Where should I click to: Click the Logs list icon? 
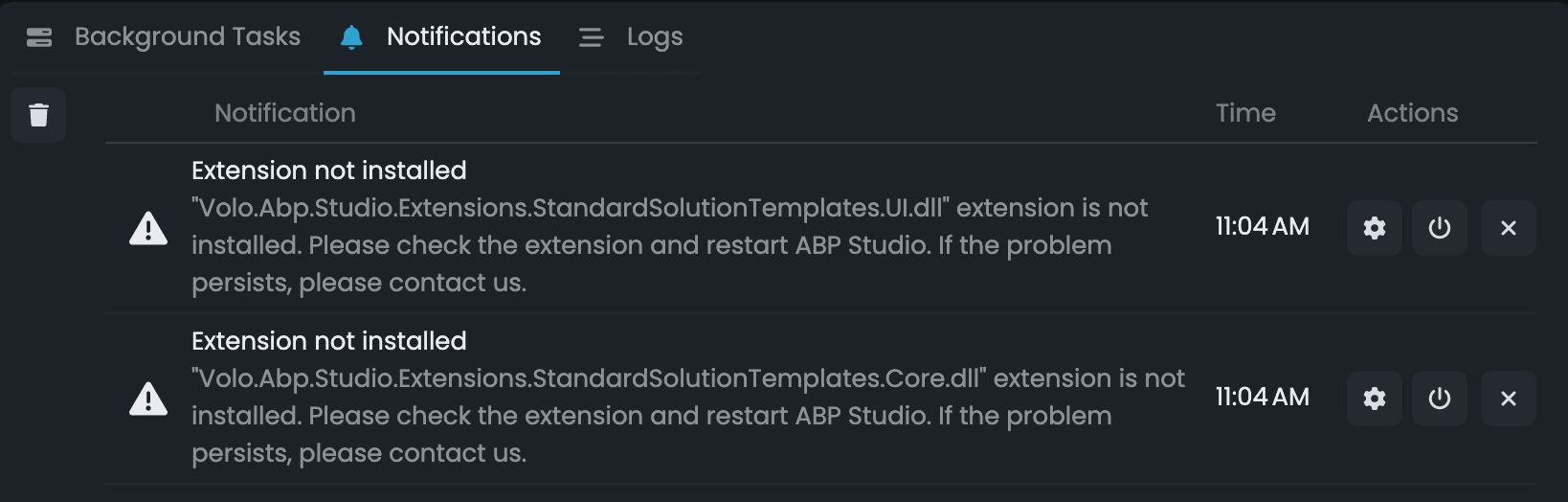point(591,37)
